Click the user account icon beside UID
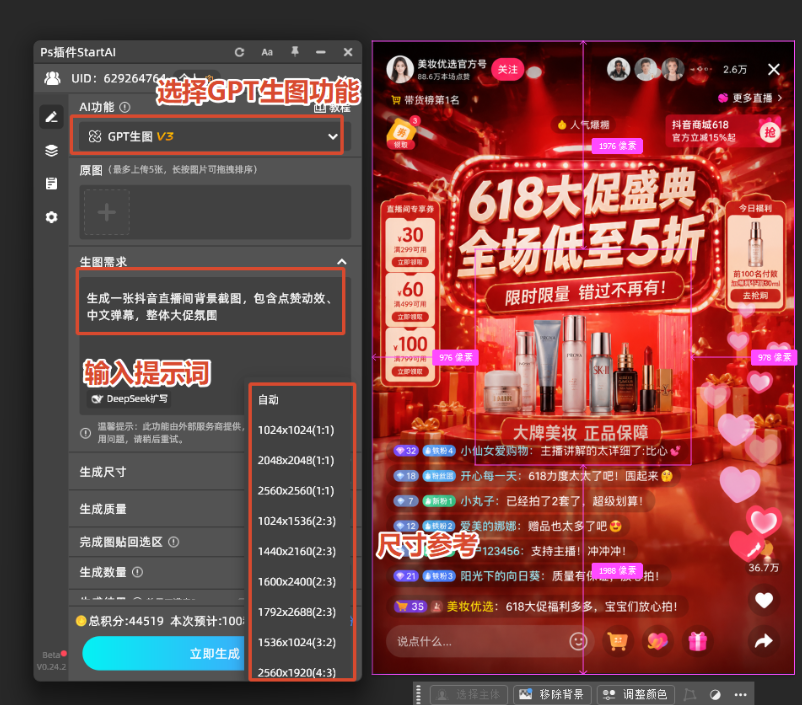This screenshot has height=705, width=802. click(x=52, y=78)
